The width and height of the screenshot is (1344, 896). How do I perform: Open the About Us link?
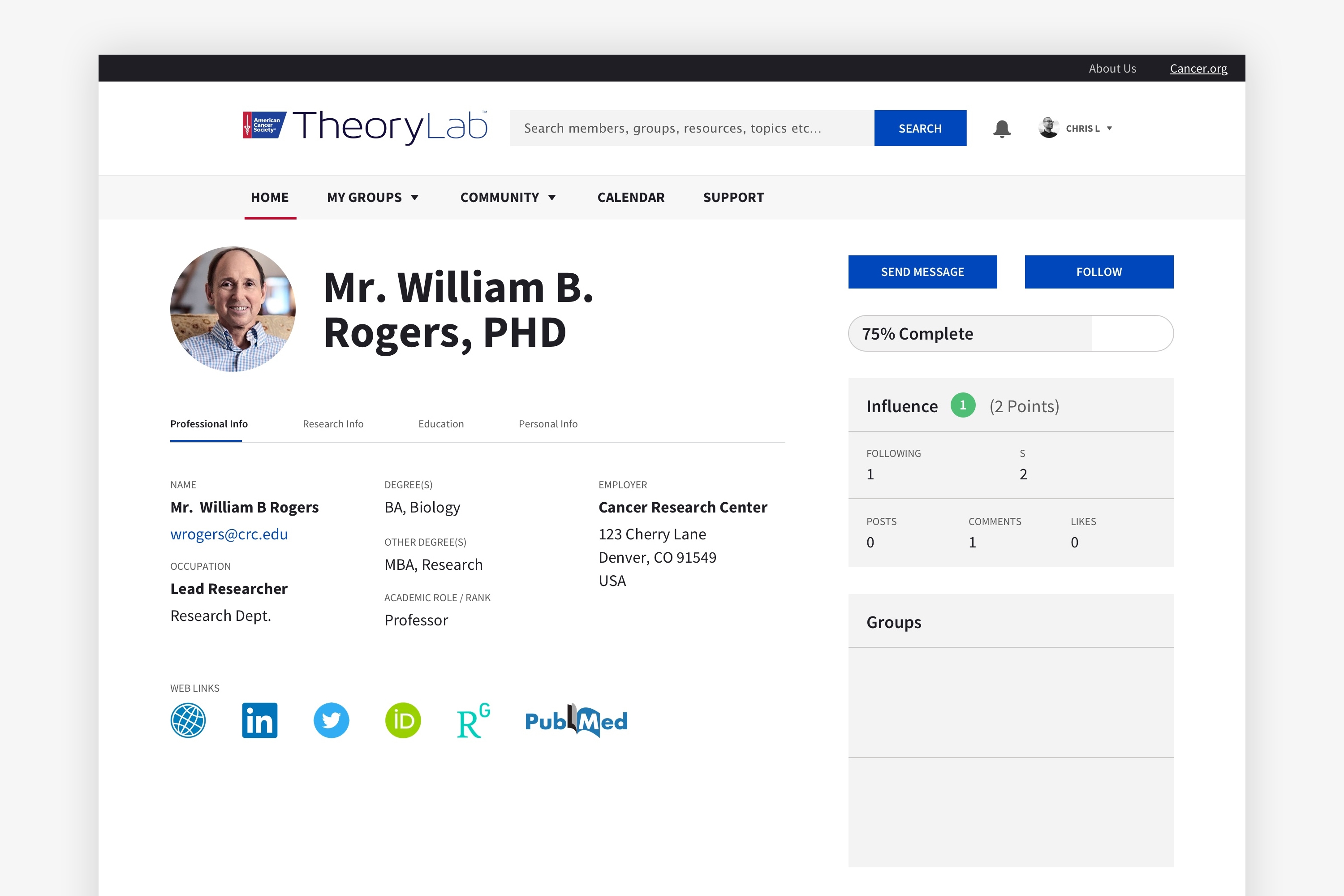[1112, 69]
